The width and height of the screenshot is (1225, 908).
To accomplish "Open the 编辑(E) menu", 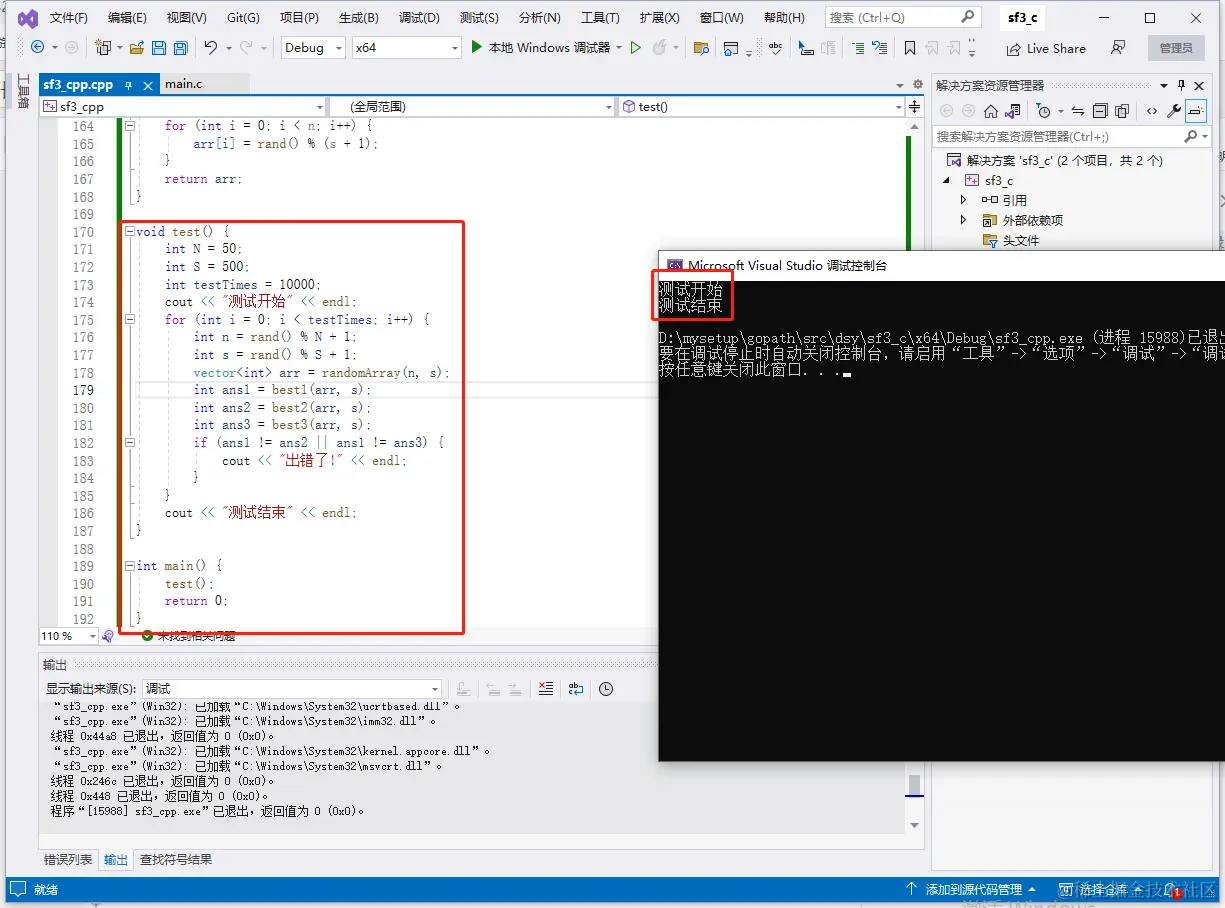I will coord(127,17).
